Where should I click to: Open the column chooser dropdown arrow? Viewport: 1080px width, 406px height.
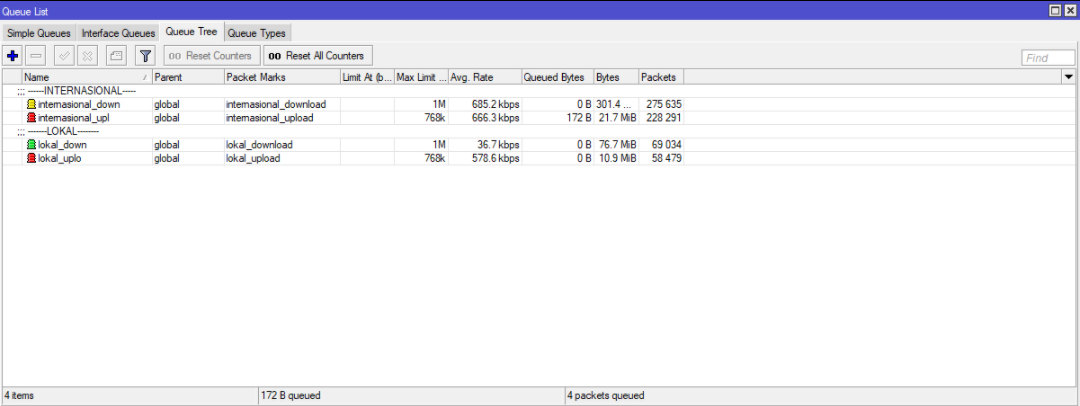[1070, 77]
